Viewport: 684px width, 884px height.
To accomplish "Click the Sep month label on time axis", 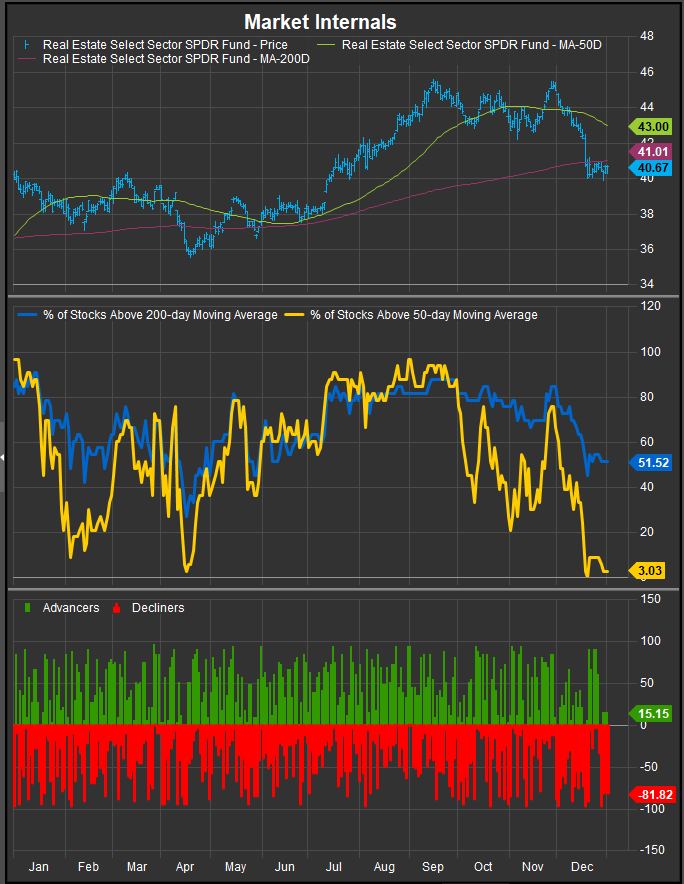I will (x=432, y=864).
